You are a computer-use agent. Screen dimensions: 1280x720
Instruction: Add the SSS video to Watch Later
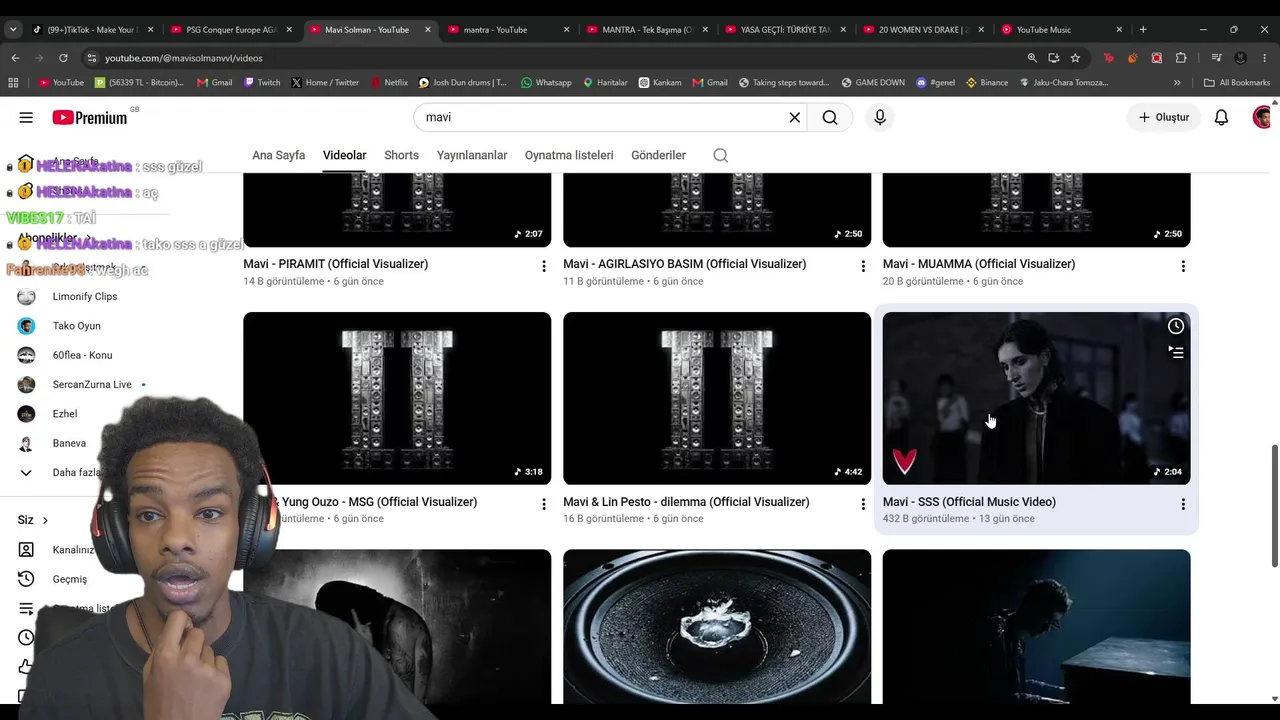1176,326
